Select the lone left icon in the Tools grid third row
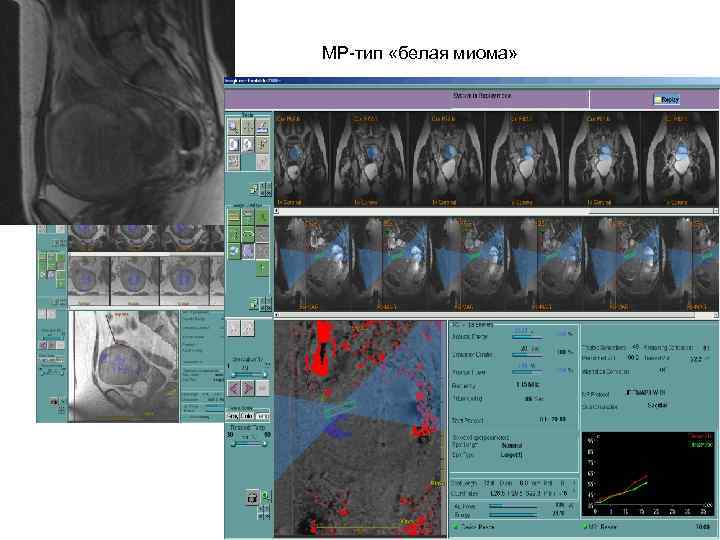The image size is (720, 540). (234, 162)
